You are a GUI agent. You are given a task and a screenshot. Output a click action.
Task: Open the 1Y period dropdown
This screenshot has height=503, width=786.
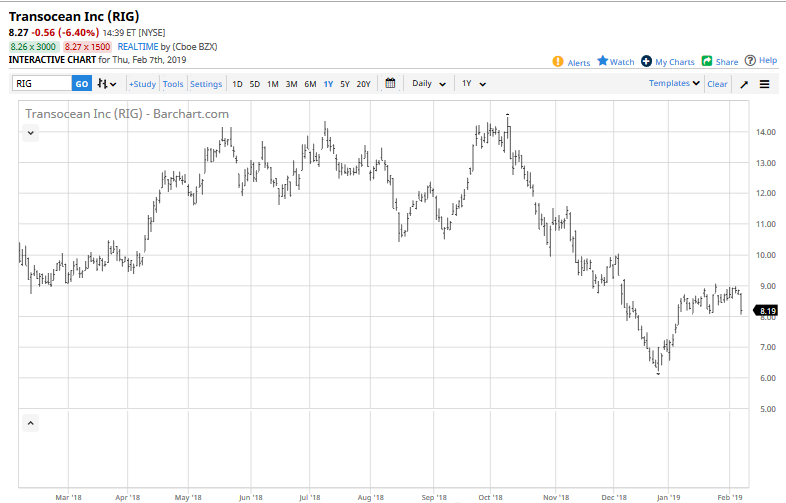(474, 83)
